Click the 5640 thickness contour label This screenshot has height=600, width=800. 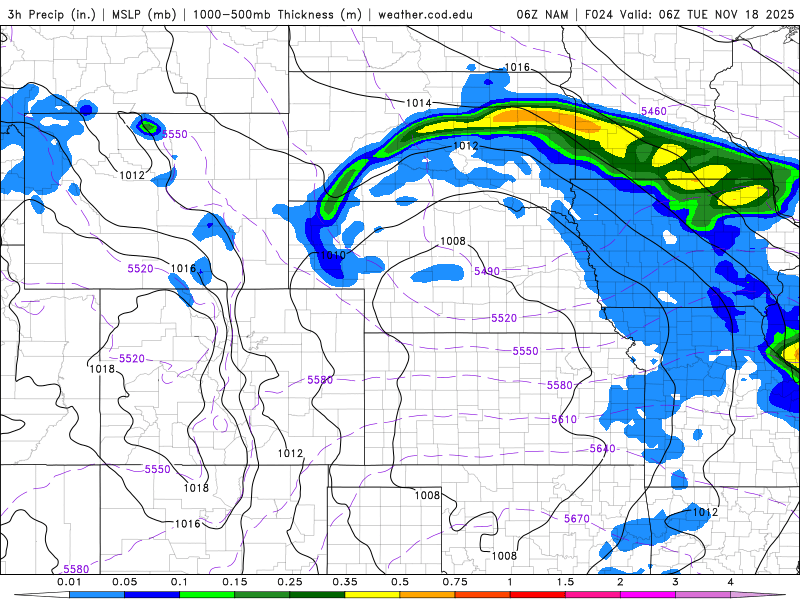point(603,448)
